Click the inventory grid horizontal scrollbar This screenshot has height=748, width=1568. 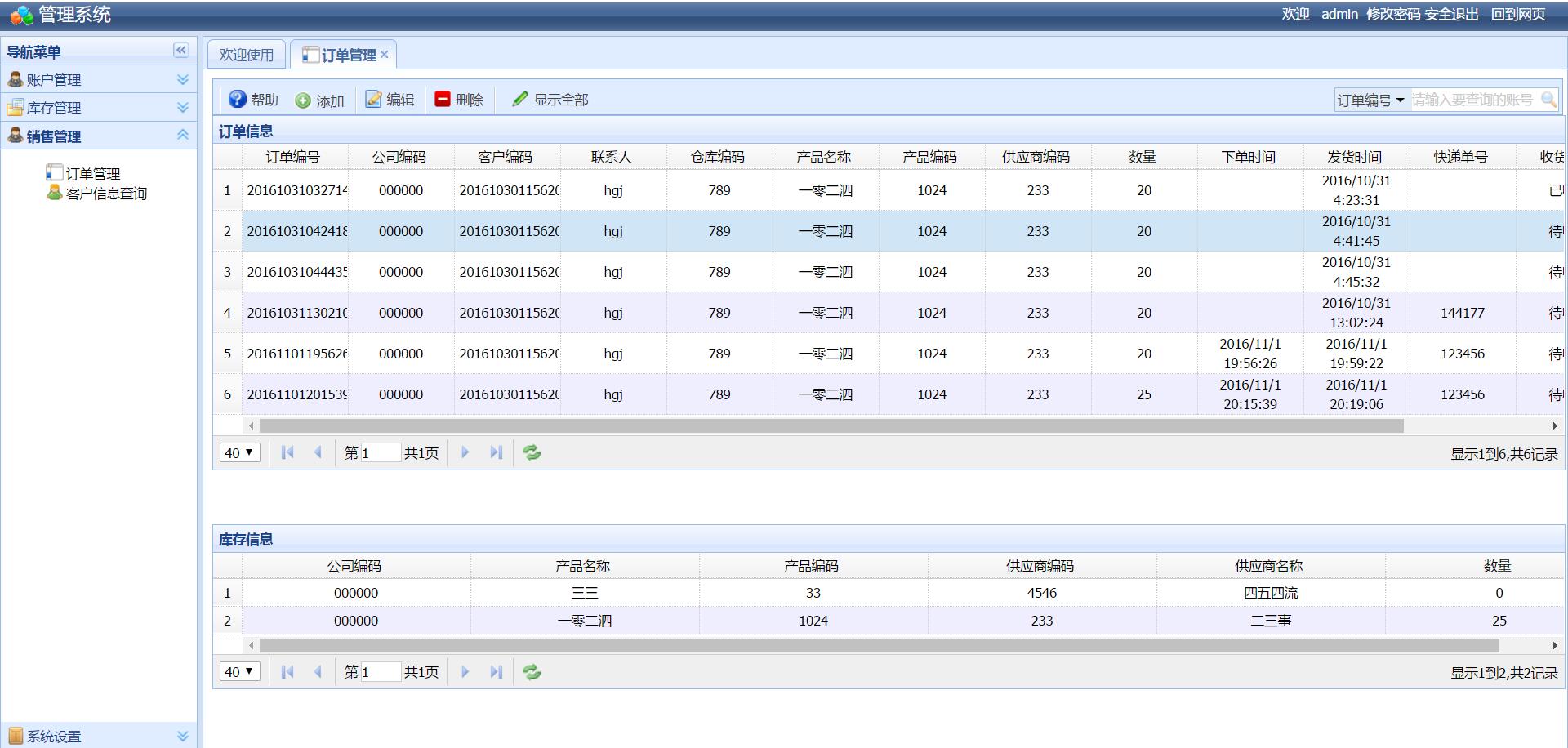coord(879,645)
